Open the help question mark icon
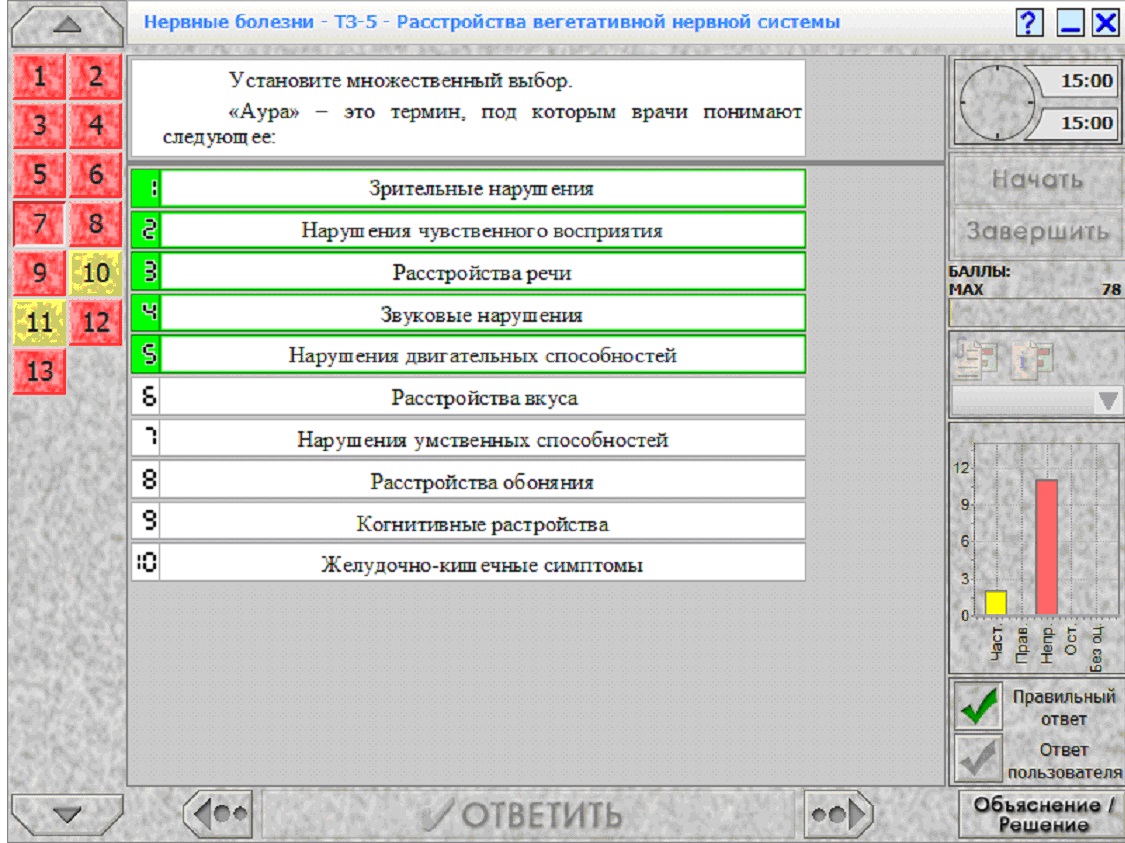The image size is (1125, 843). (x=1028, y=22)
